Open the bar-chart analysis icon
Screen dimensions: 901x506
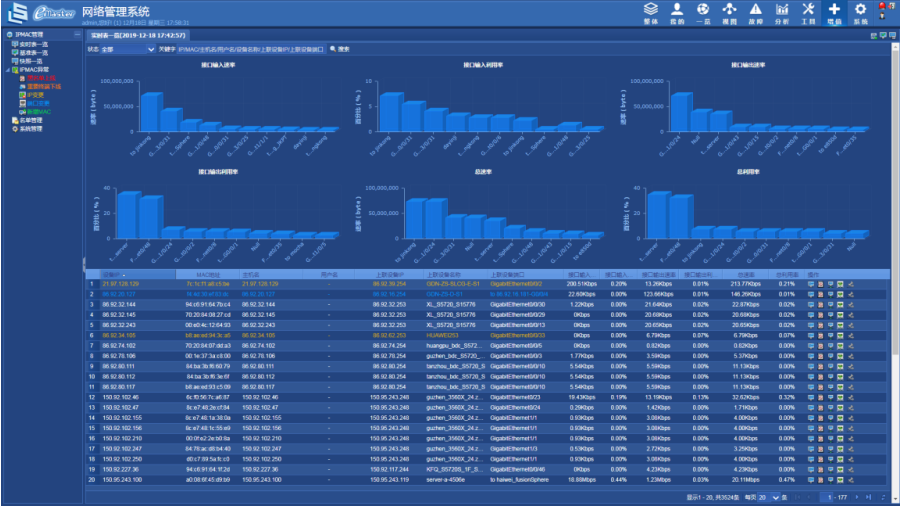[x=782, y=9]
